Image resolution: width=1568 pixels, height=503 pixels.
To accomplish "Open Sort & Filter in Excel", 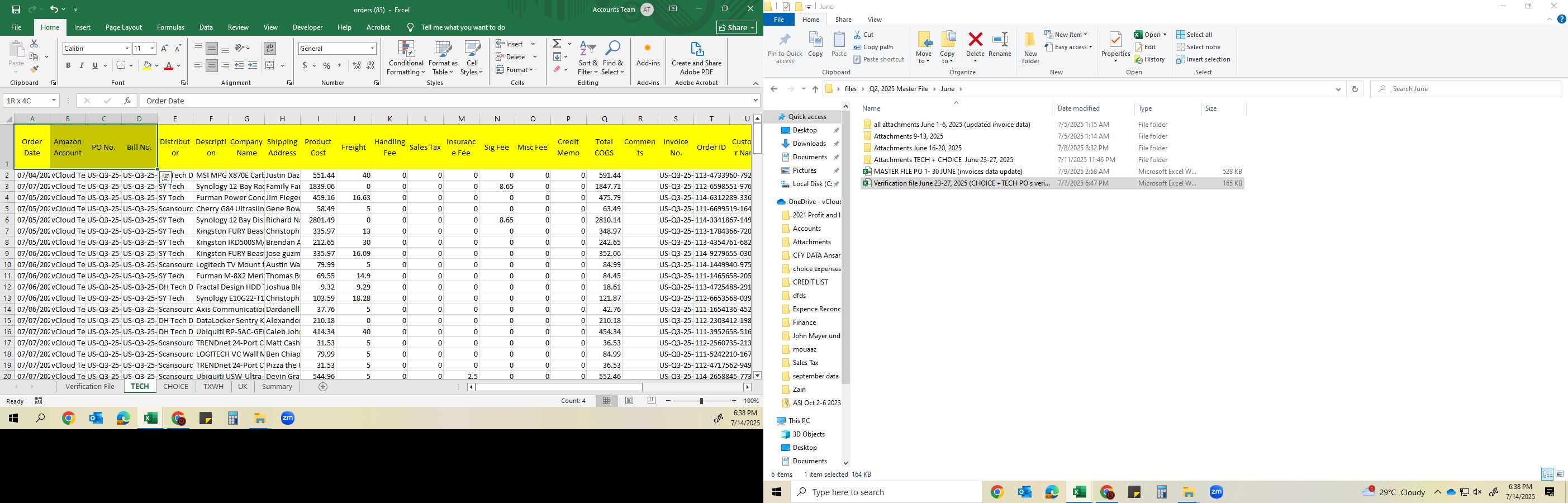I will (x=588, y=58).
